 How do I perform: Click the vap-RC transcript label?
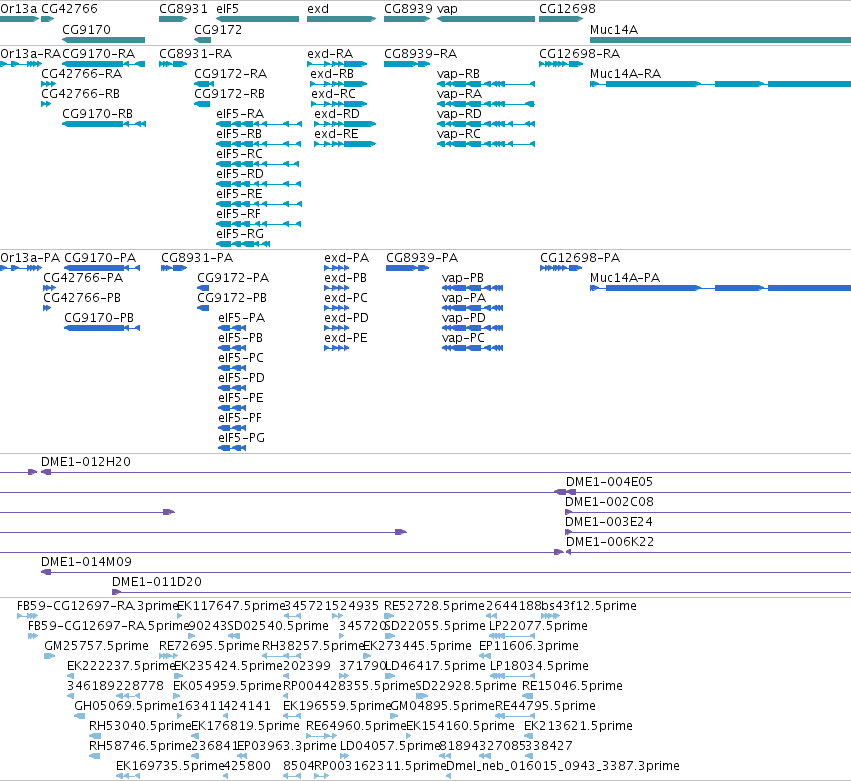[x=459, y=134]
